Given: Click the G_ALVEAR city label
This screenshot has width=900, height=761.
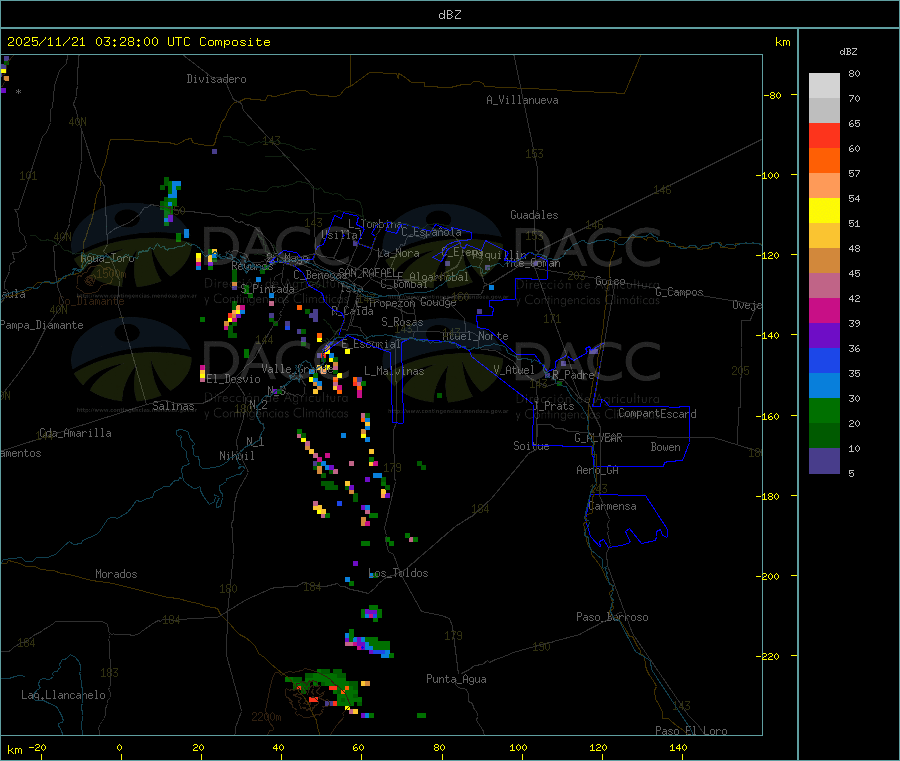Looking at the screenshot, I should pyautogui.click(x=598, y=438).
